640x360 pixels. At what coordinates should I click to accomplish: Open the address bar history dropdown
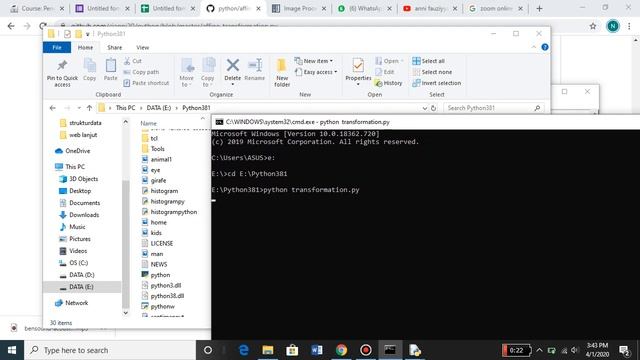424,108
